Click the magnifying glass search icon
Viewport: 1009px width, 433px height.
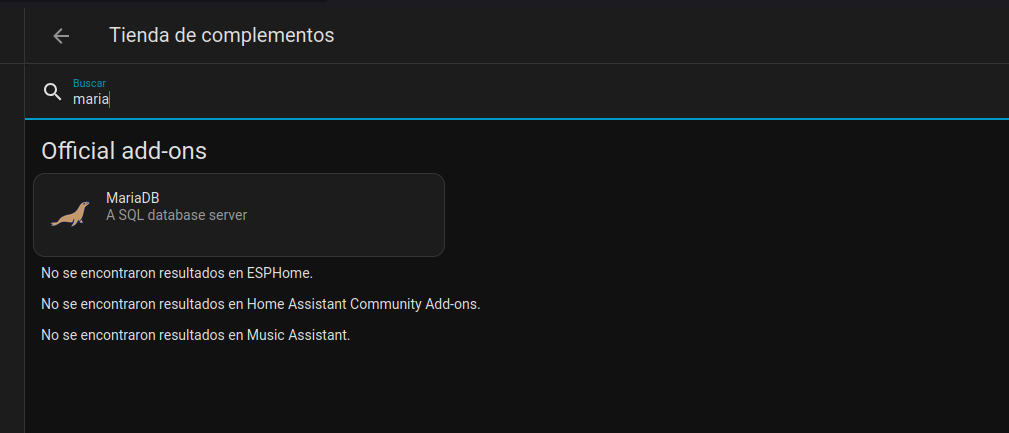tap(53, 92)
